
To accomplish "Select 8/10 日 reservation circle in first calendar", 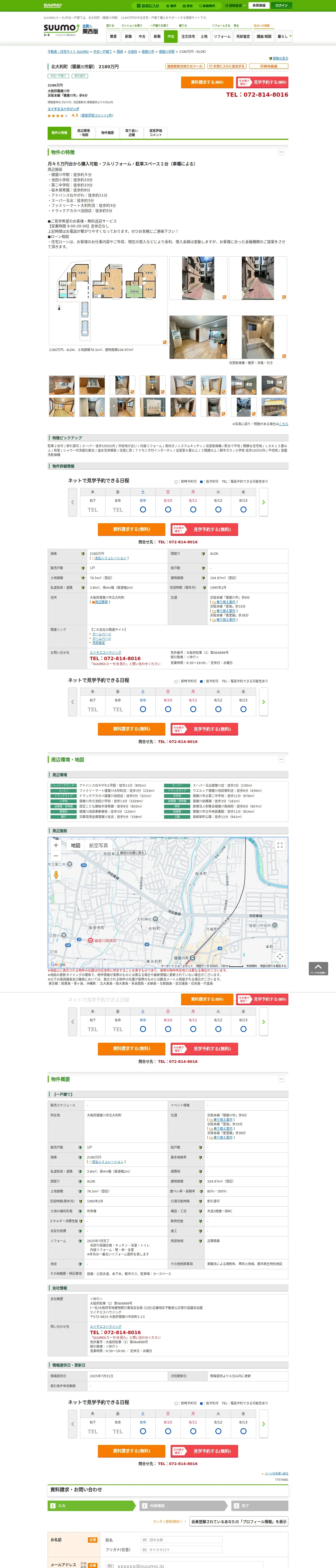I will (x=168, y=510).
